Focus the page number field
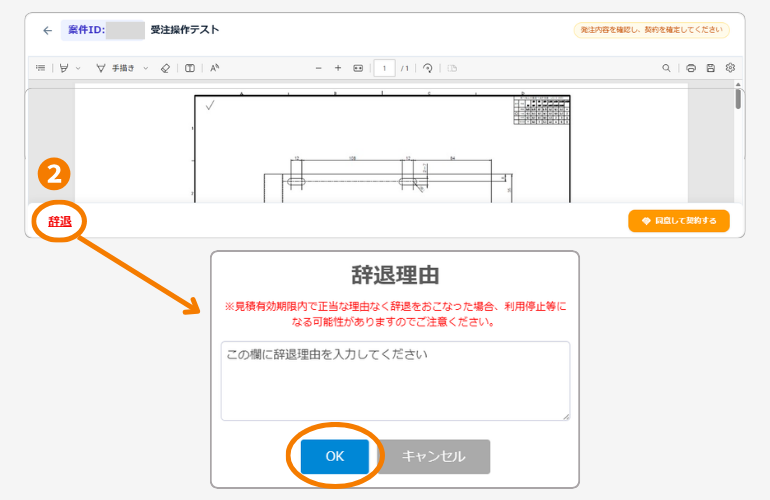Viewport: 770px width, 500px height. click(385, 68)
